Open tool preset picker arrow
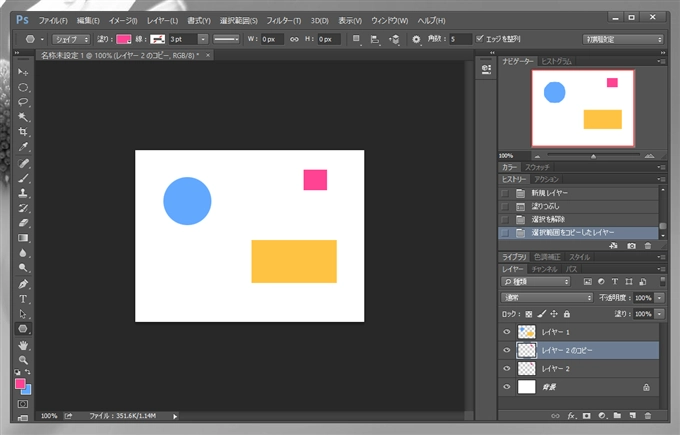680x435 pixels. coord(42,39)
